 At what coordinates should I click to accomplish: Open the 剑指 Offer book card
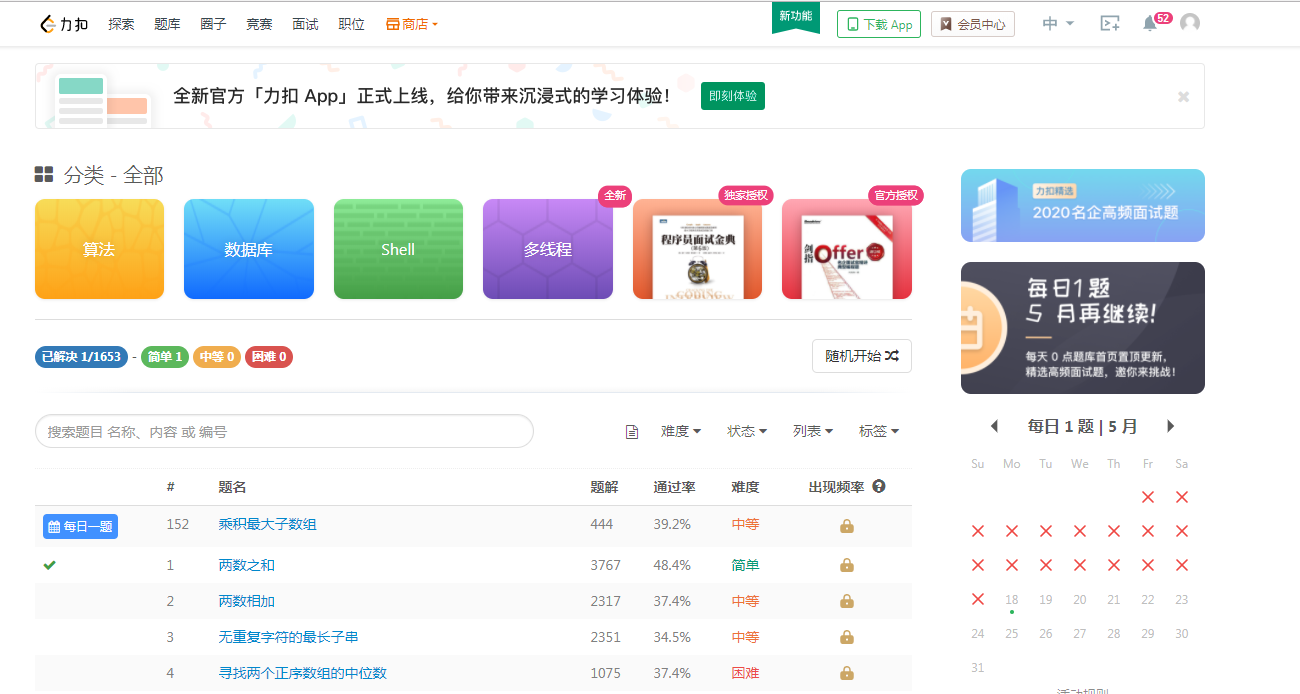[x=847, y=249]
